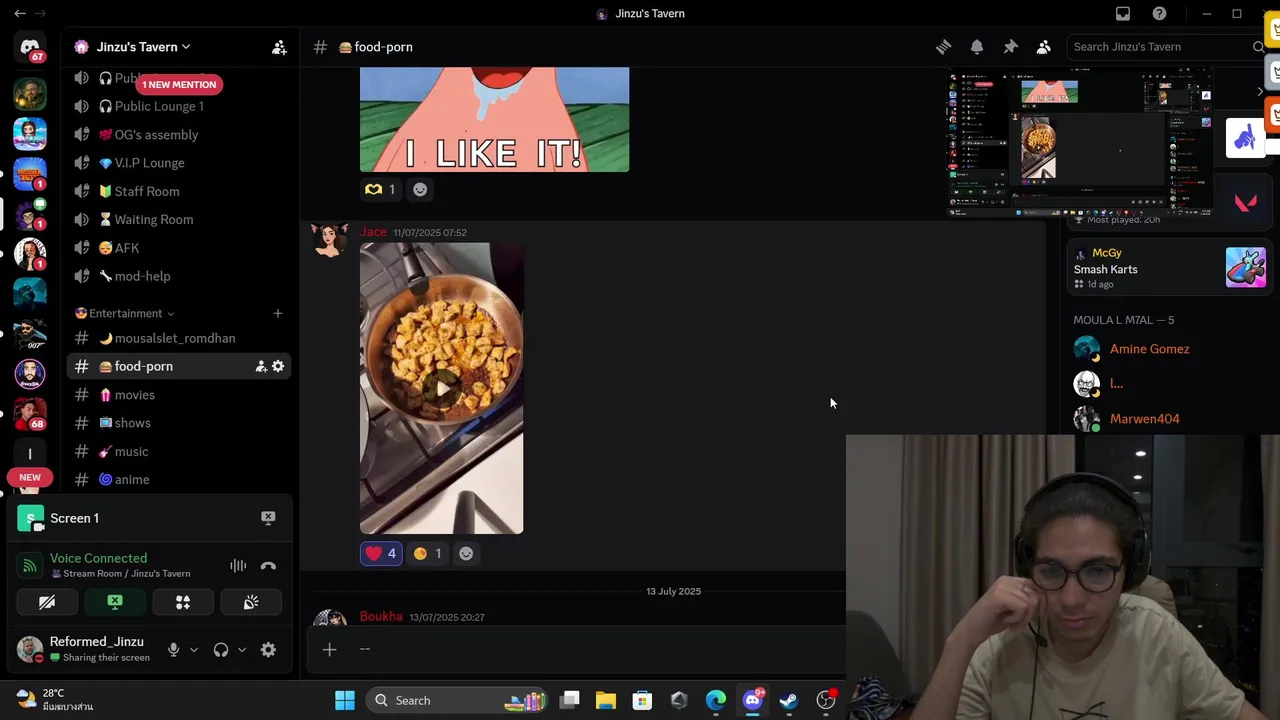Toggle member list icon in header
The image size is (1280, 720).
point(1043,47)
